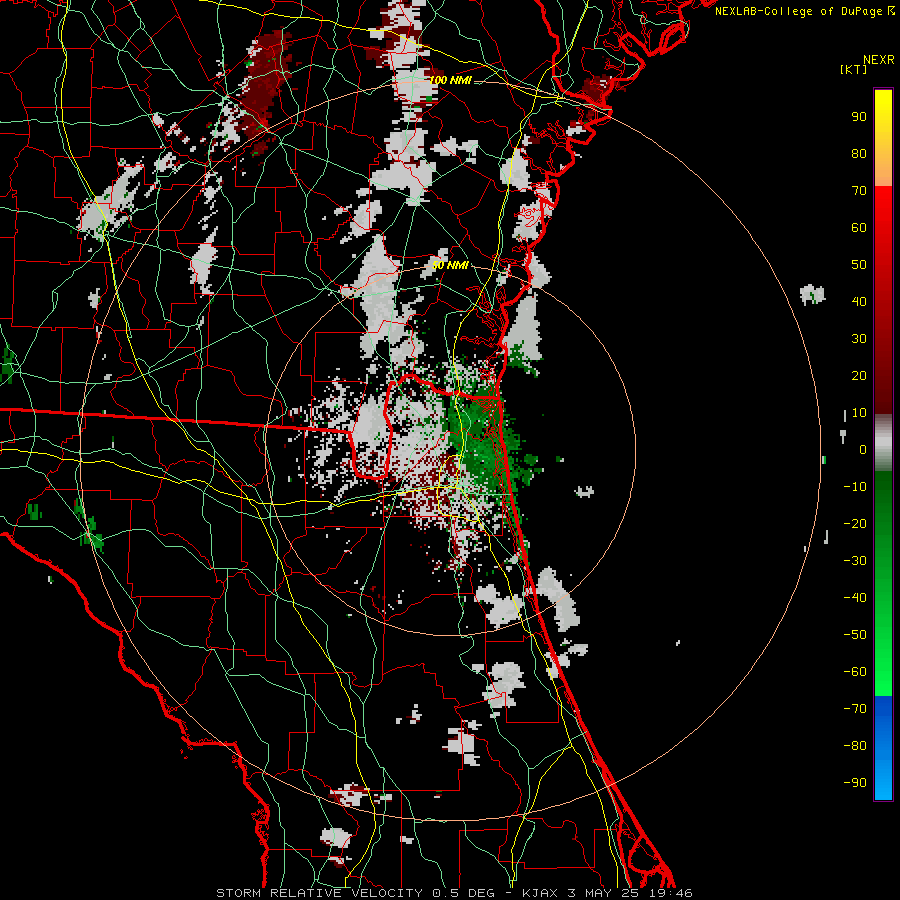900x900 pixels.
Task: Click the blue segment at the color bar's bottom
Action: (883, 748)
